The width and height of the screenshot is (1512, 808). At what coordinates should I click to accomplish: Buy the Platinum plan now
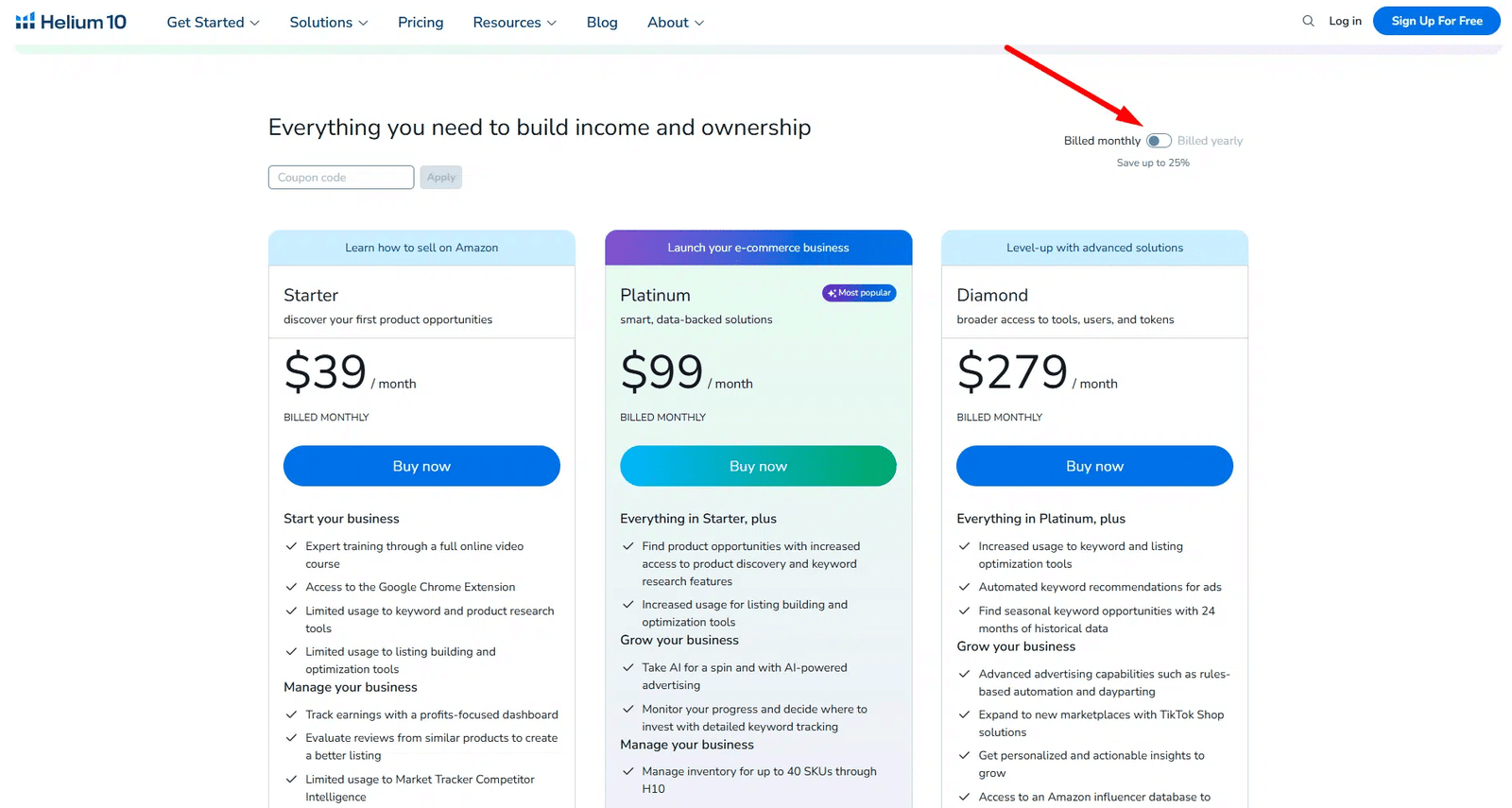click(758, 466)
